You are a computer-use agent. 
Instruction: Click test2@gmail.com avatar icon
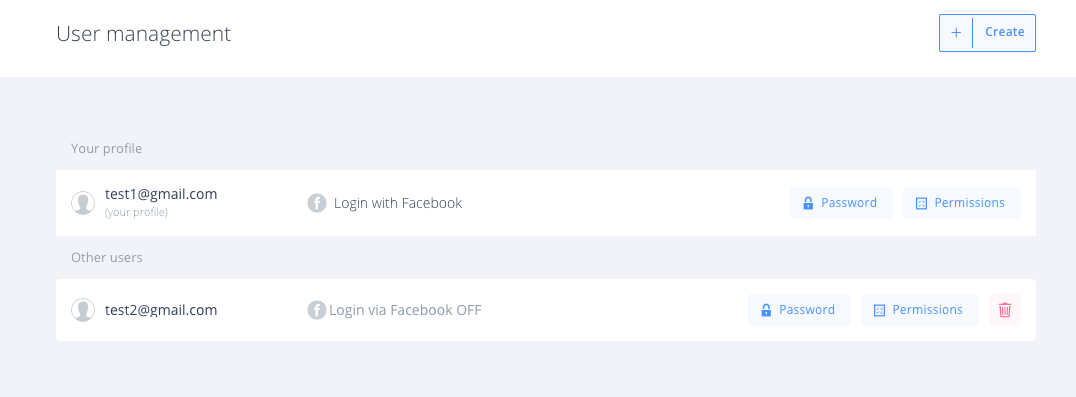pos(83,310)
